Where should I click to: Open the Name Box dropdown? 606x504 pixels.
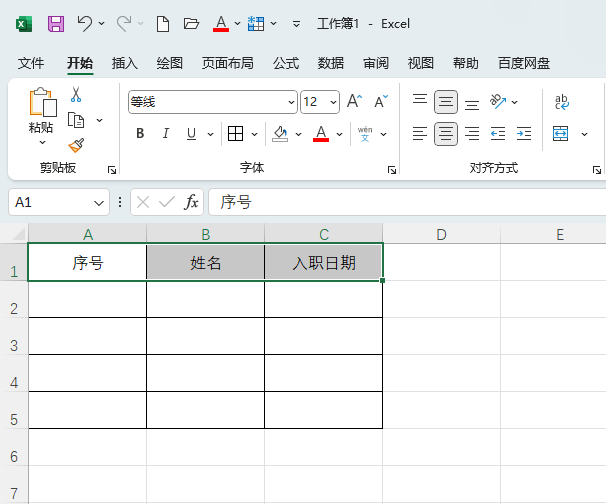pyautogui.click(x=99, y=203)
